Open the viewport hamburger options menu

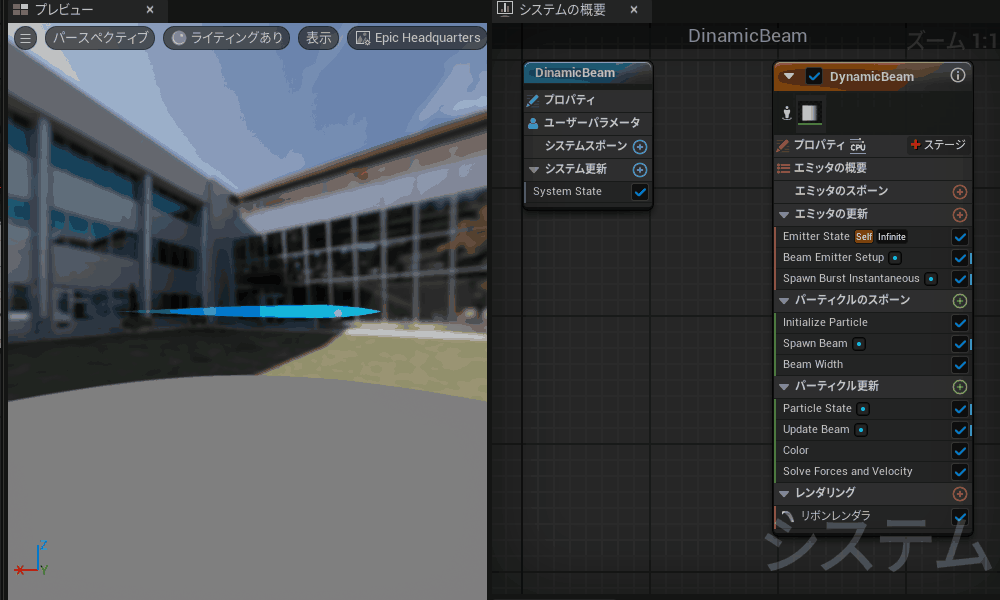(26, 38)
